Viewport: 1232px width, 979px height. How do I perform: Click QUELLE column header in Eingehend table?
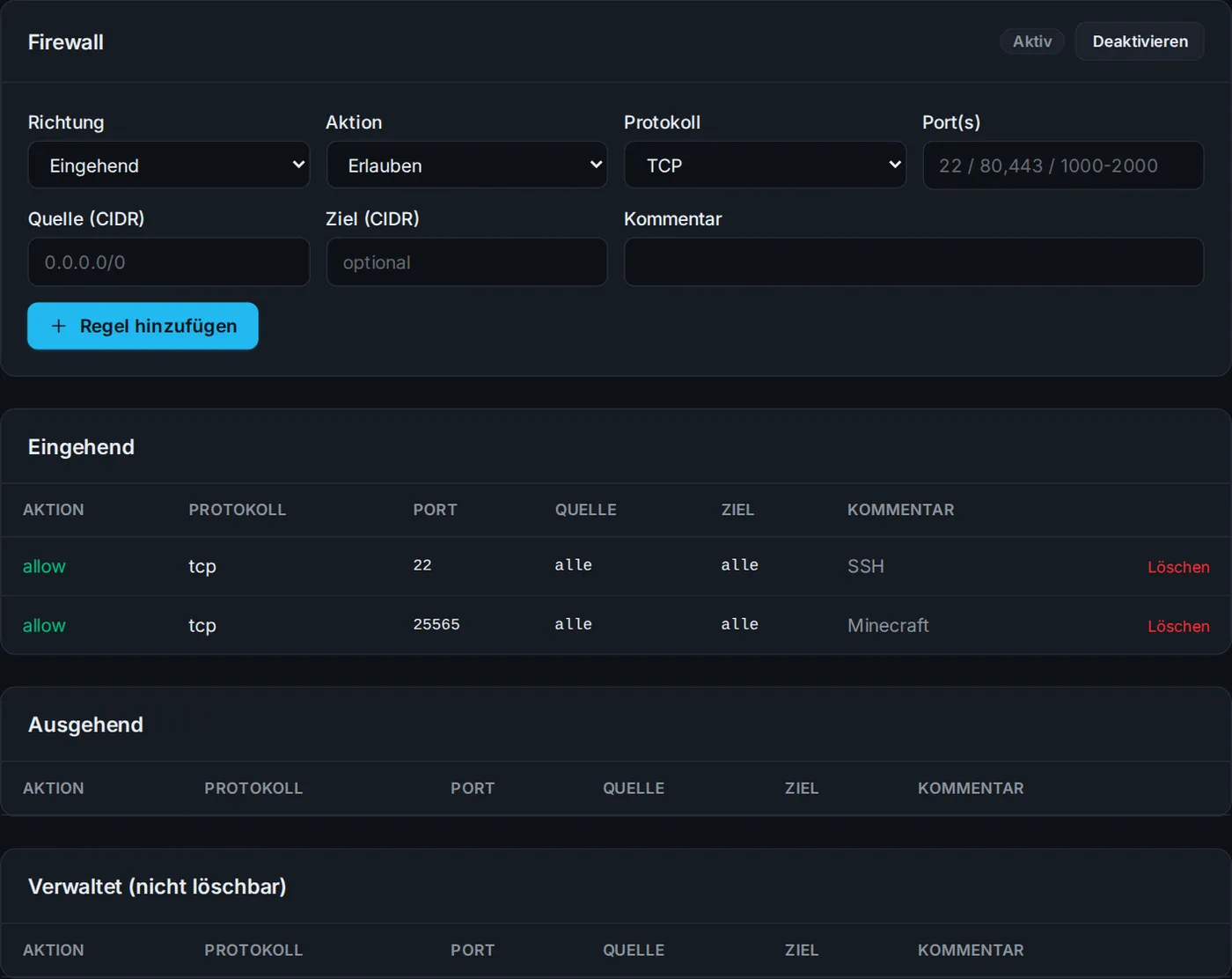click(x=585, y=510)
